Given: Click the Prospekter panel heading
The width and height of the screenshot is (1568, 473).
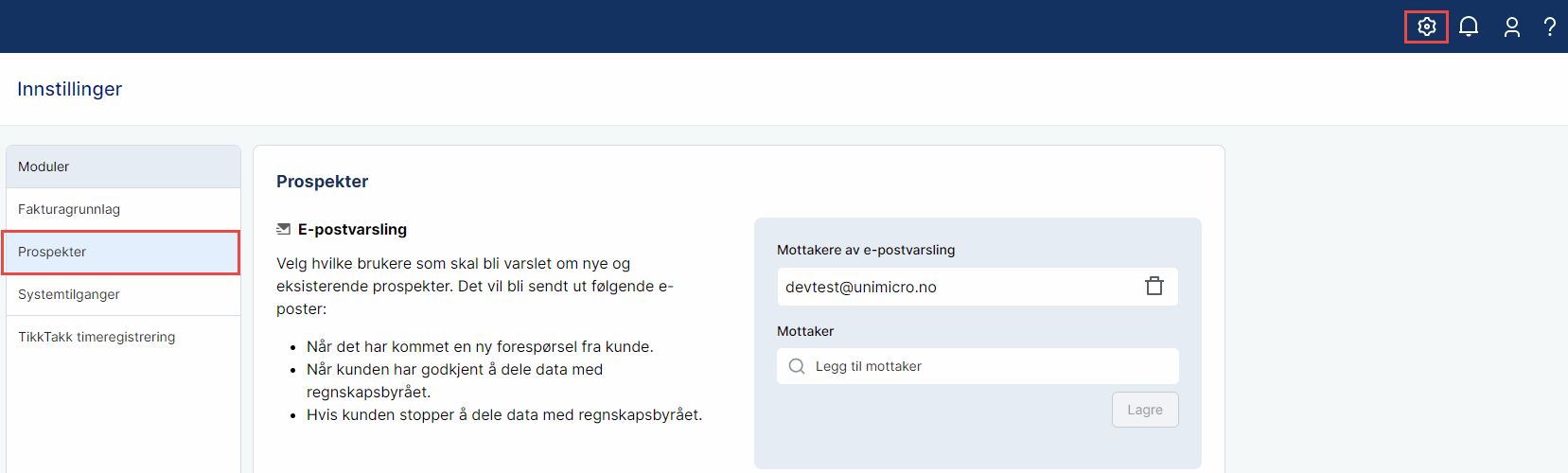Looking at the screenshot, I should [322, 182].
